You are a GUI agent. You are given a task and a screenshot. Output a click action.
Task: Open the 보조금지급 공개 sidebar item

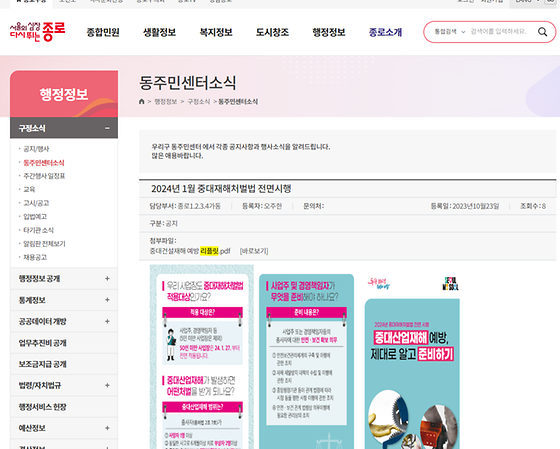(64, 364)
